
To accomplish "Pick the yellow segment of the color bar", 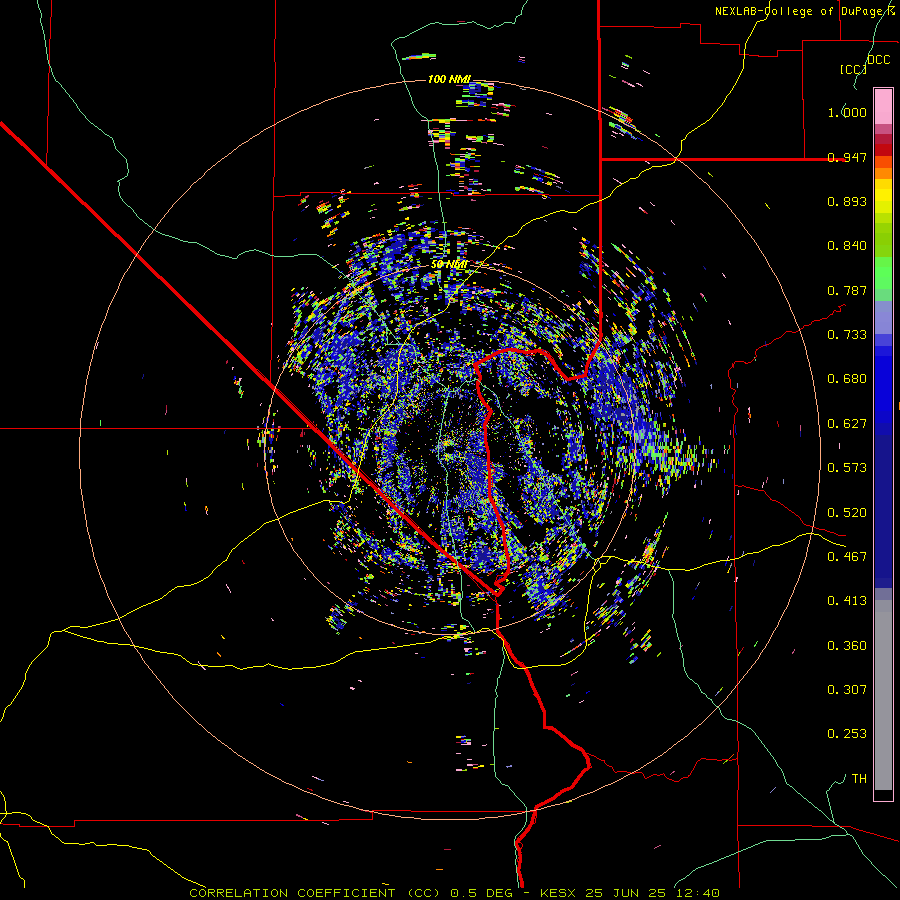I will (x=883, y=197).
